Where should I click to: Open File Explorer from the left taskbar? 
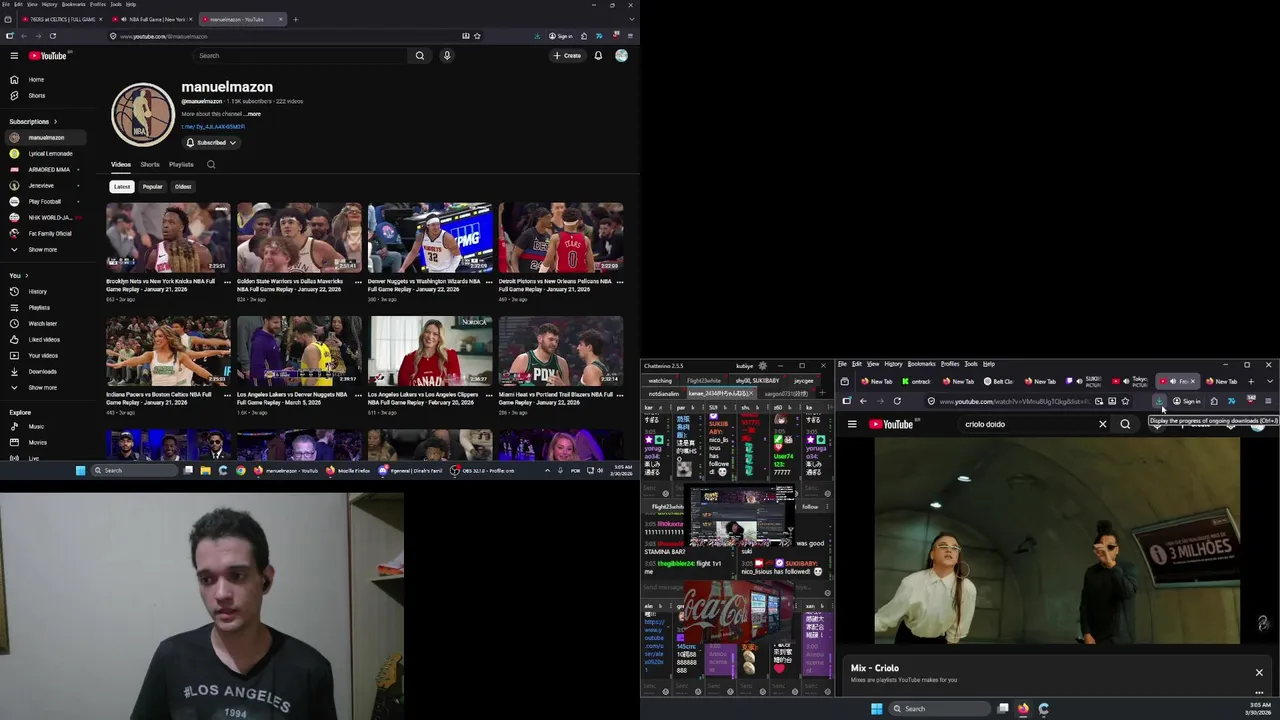[x=205, y=470]
